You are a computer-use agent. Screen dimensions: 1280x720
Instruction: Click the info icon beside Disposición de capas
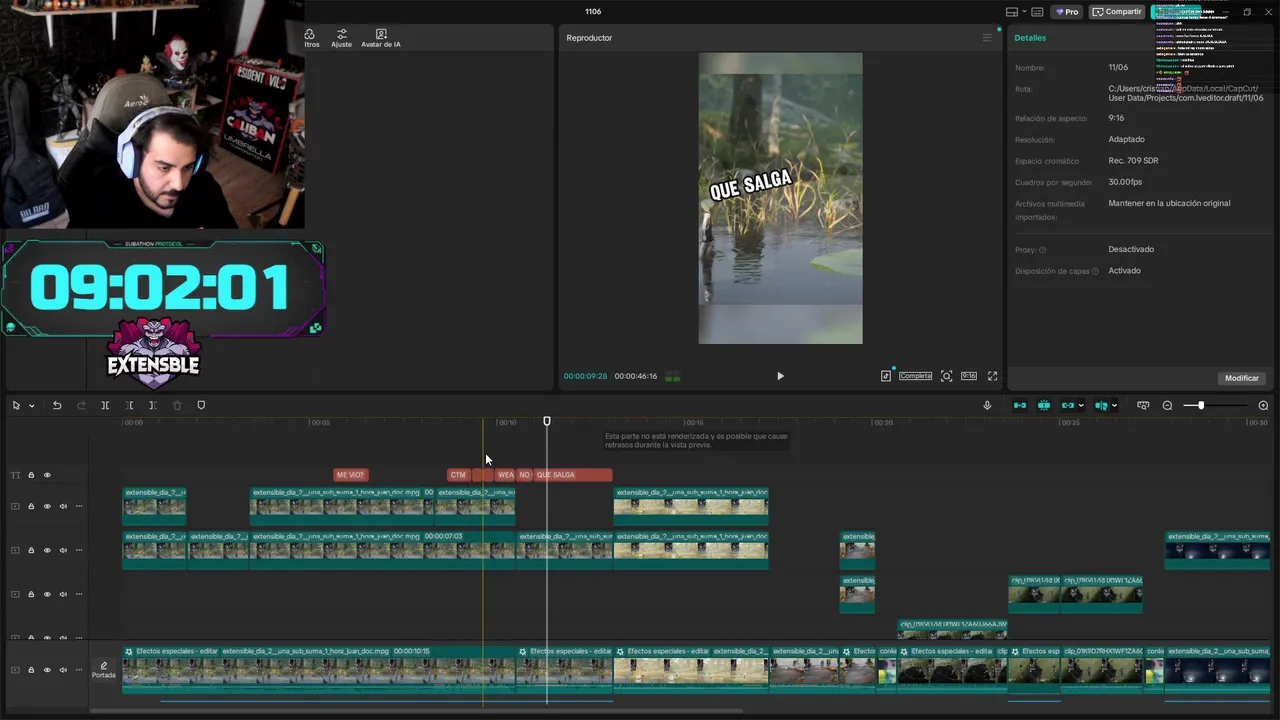pos(1095,271)
